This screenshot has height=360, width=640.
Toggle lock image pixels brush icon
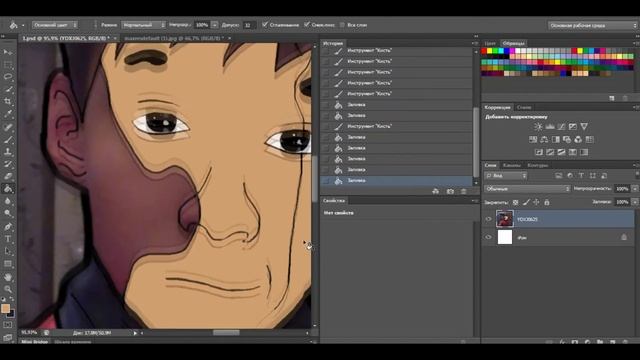[x=526, y=202]
